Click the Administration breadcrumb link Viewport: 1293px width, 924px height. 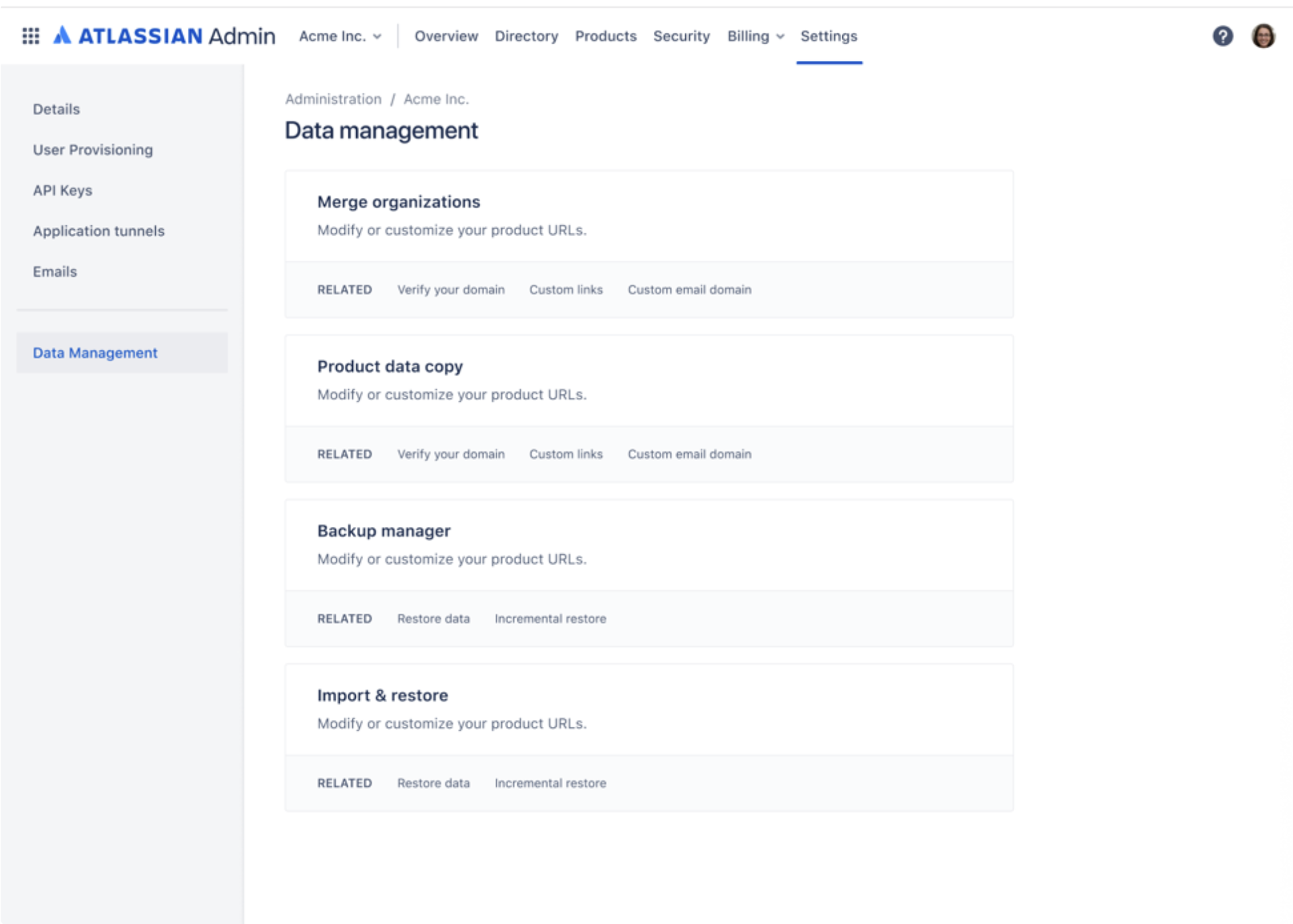coord(333,99)
